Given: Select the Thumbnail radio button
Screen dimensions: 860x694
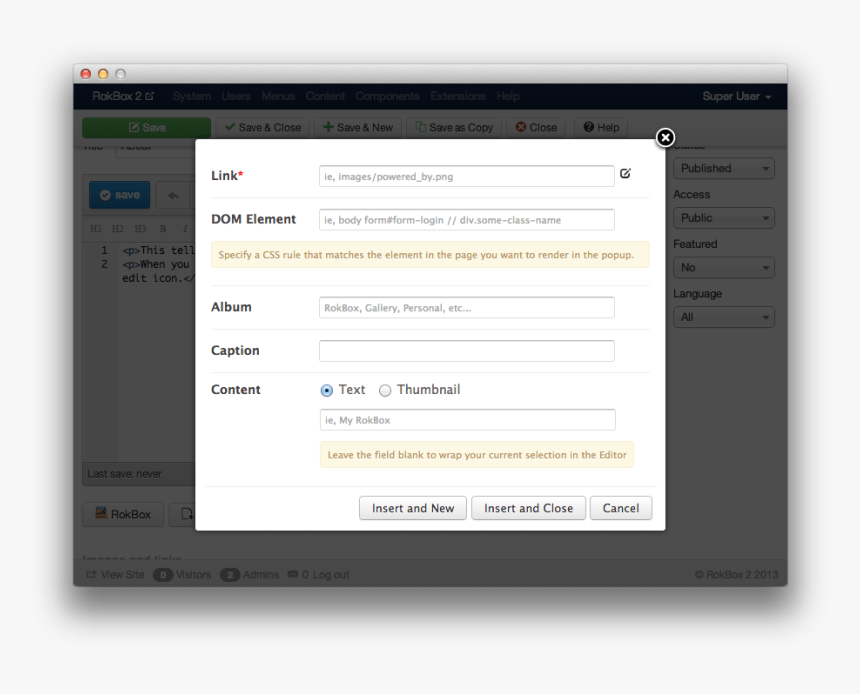Looking at the screenshot, I should pyautogui.click(x=385, y=390).
